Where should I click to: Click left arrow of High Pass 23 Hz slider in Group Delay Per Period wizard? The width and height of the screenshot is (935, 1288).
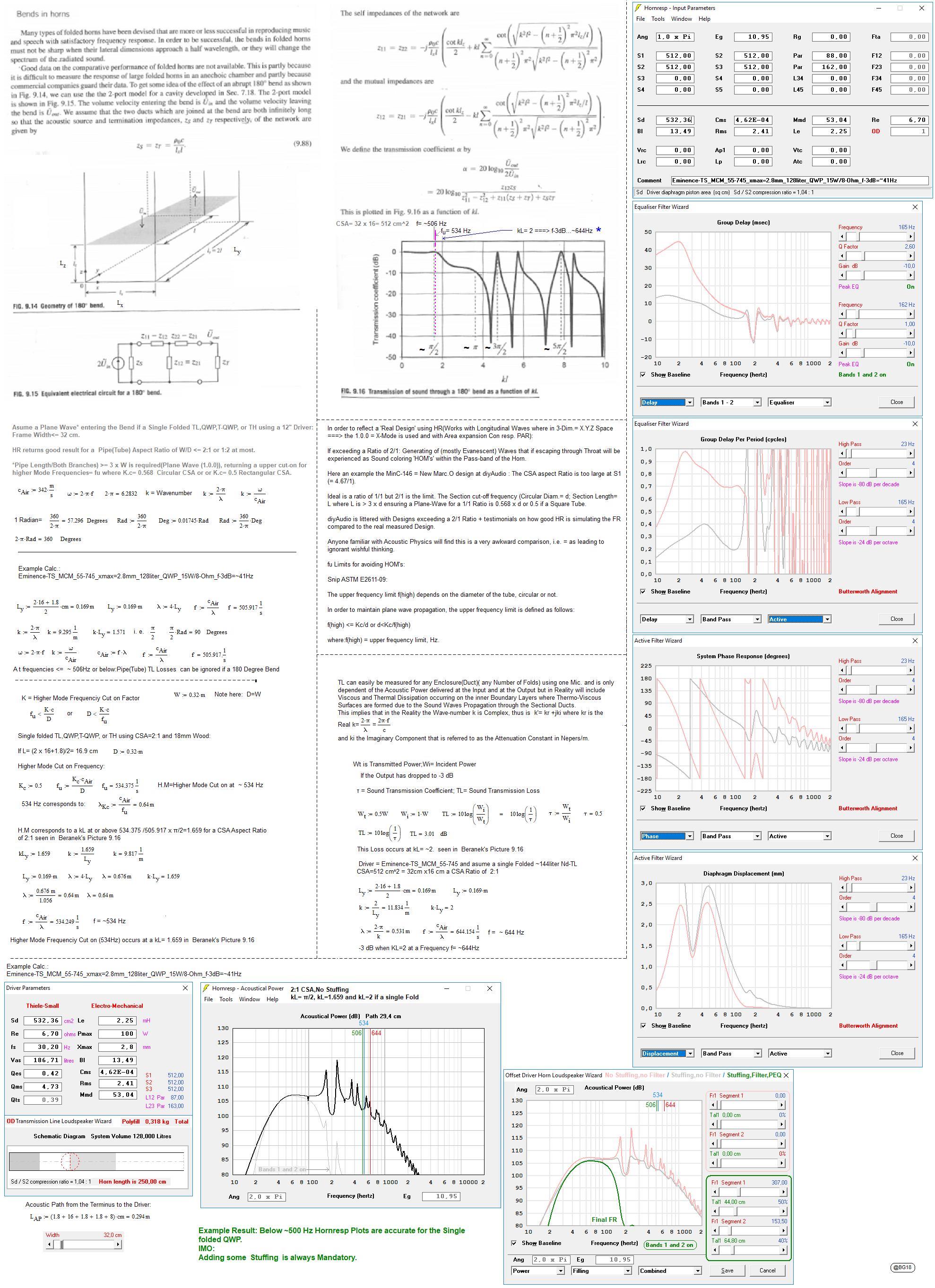click(842, 453)
